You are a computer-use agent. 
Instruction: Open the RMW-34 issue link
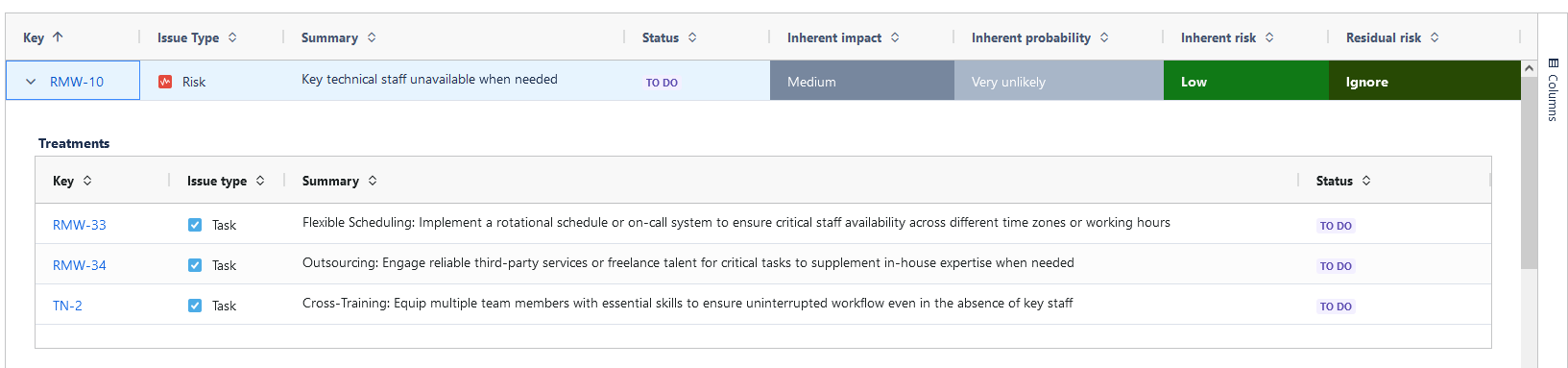pyautogui.click(x=80, y=265)
